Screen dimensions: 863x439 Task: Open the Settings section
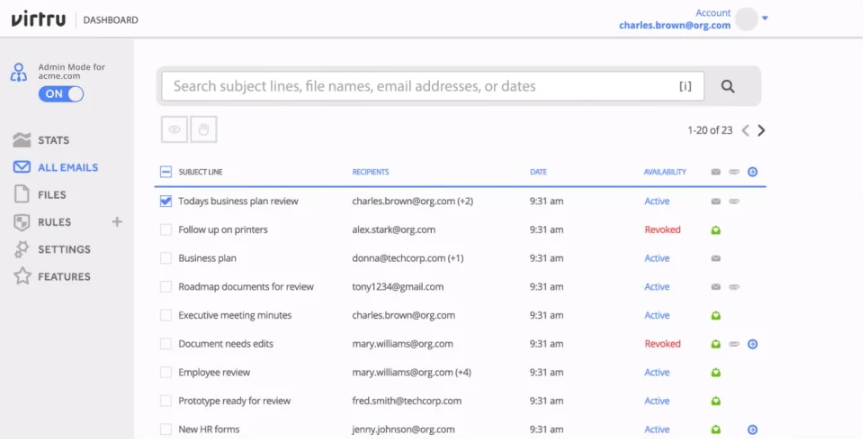tap(64, 249)
